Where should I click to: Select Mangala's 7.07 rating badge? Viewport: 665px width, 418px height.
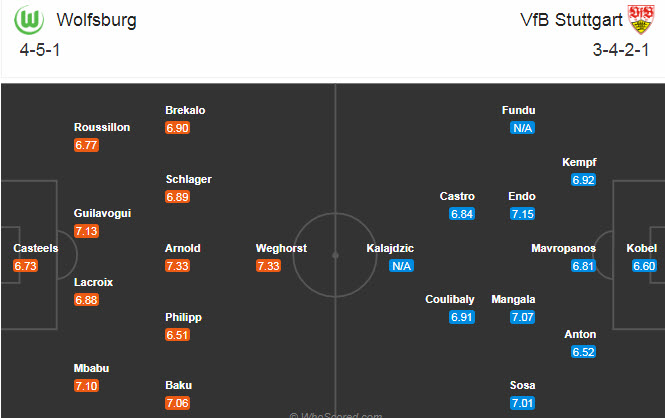click(522, 316)
